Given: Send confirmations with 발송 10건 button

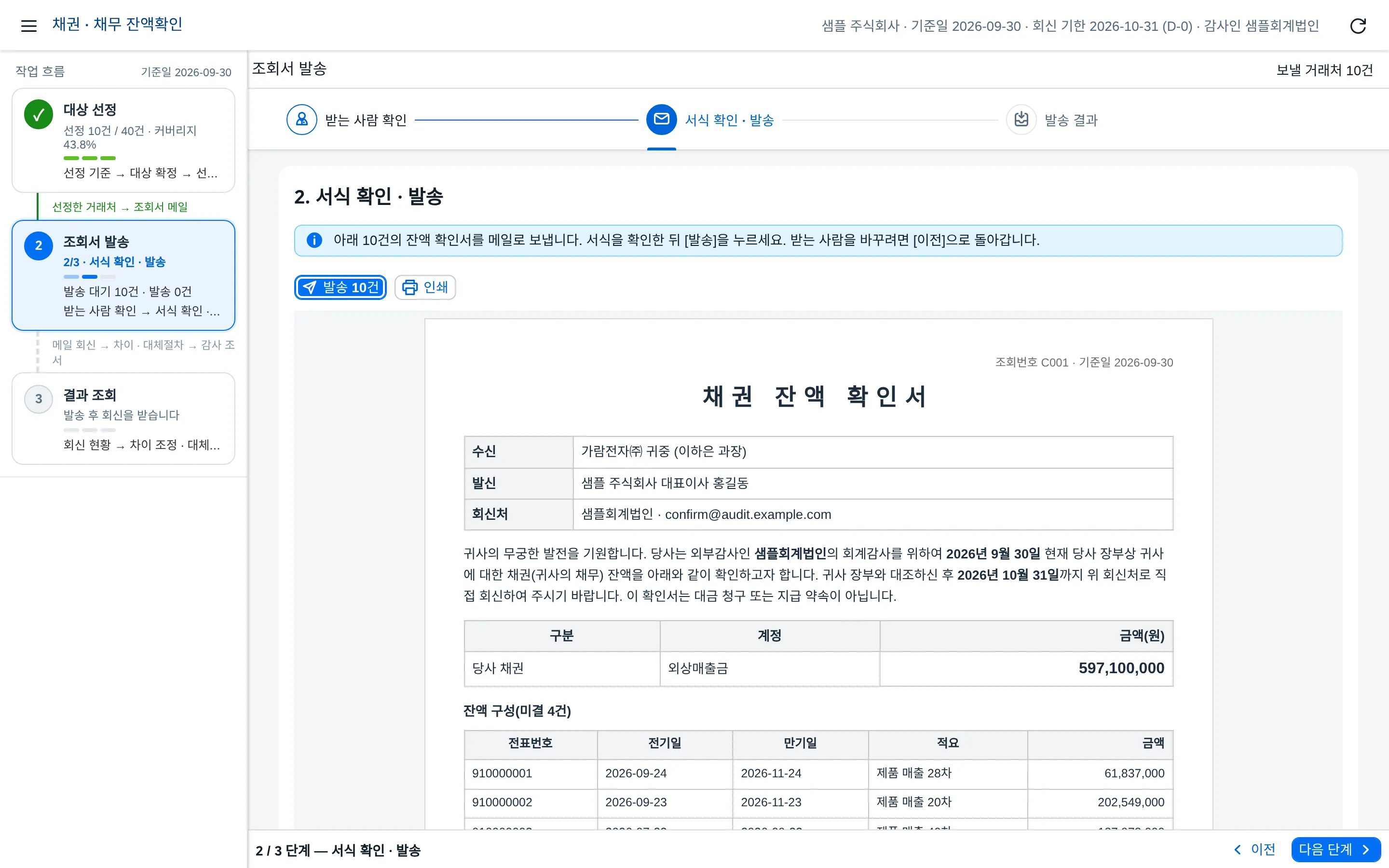Looking at the screenshot, I should click(x=340, y=287).
